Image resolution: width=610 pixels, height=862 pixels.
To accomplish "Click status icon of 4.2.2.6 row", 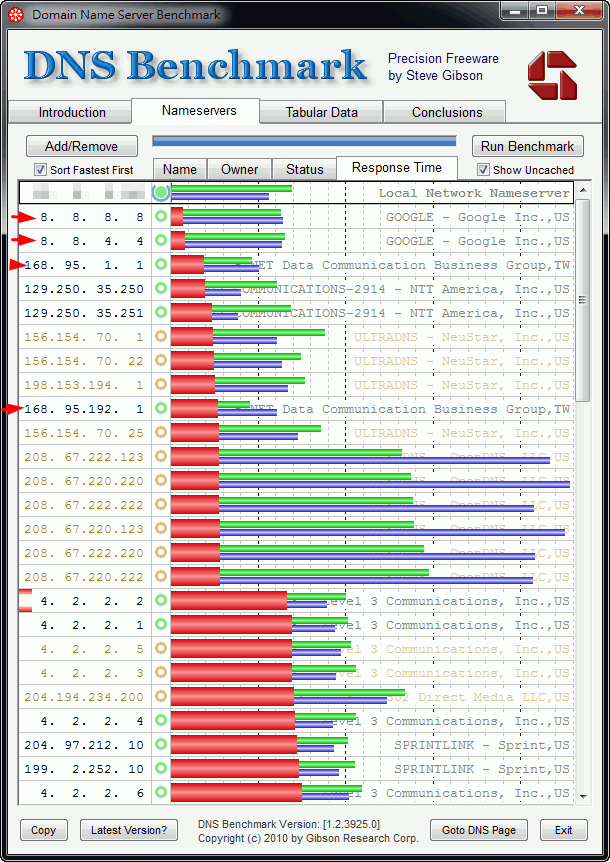I will [160, 793].
